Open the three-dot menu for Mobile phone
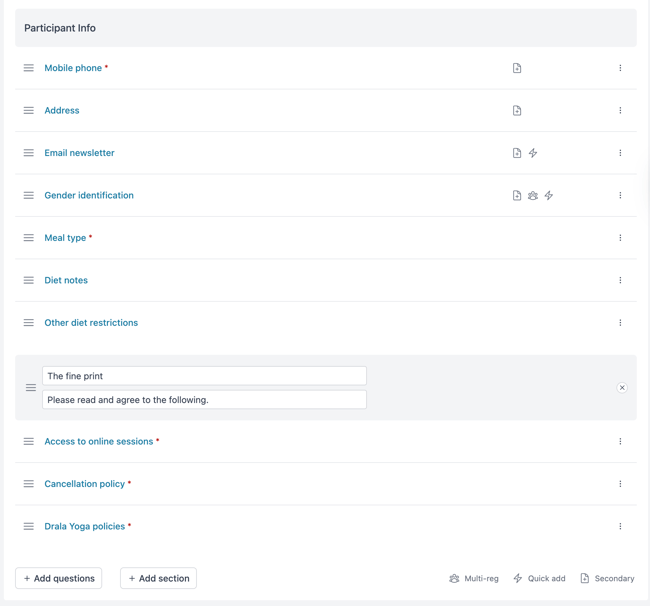 pos(620,68)
